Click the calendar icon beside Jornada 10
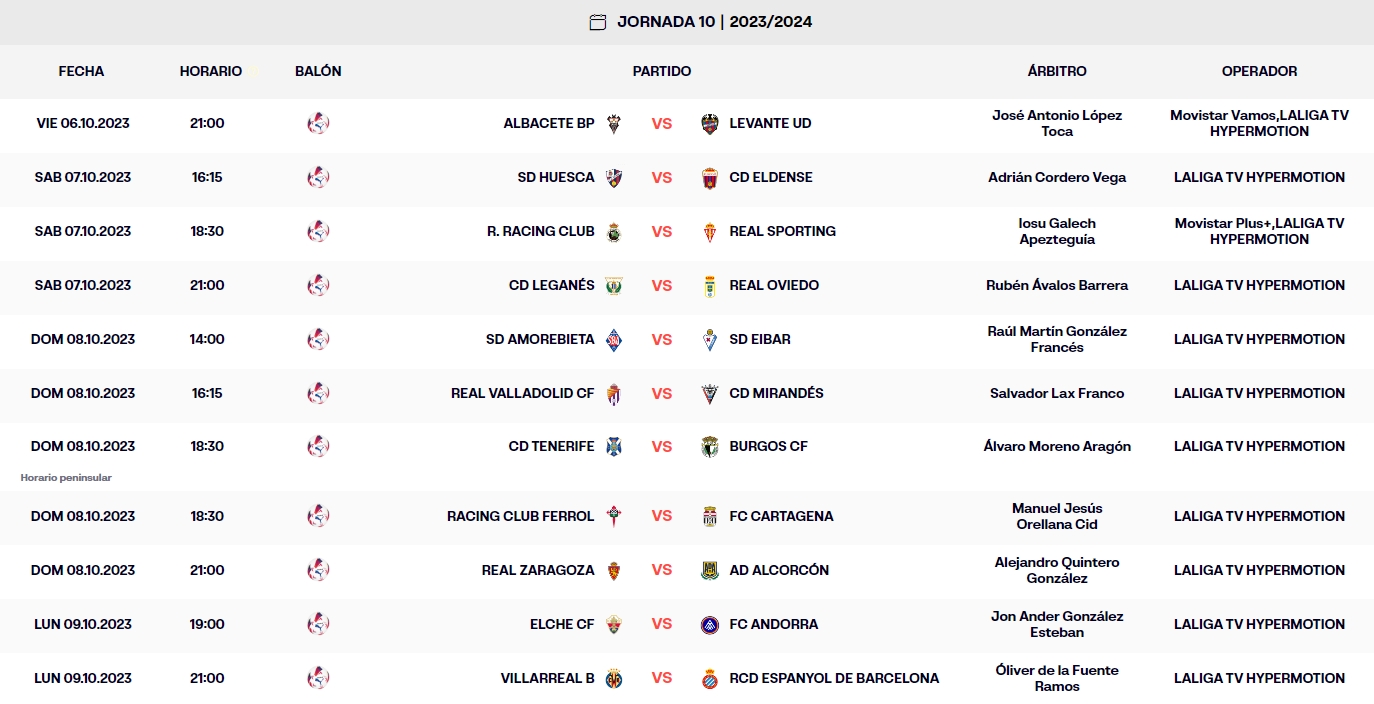The image size is (1374, 704). [597, 21]
